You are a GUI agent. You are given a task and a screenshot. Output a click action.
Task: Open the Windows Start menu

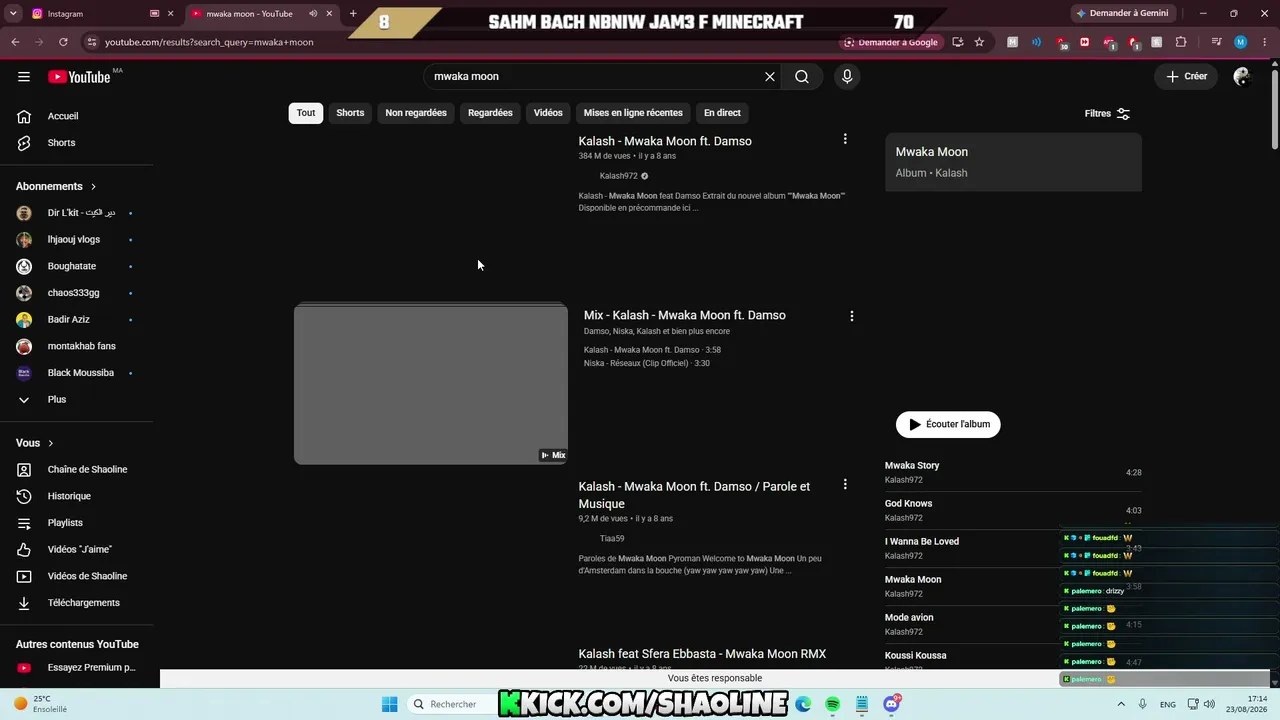tap(389, 704)
